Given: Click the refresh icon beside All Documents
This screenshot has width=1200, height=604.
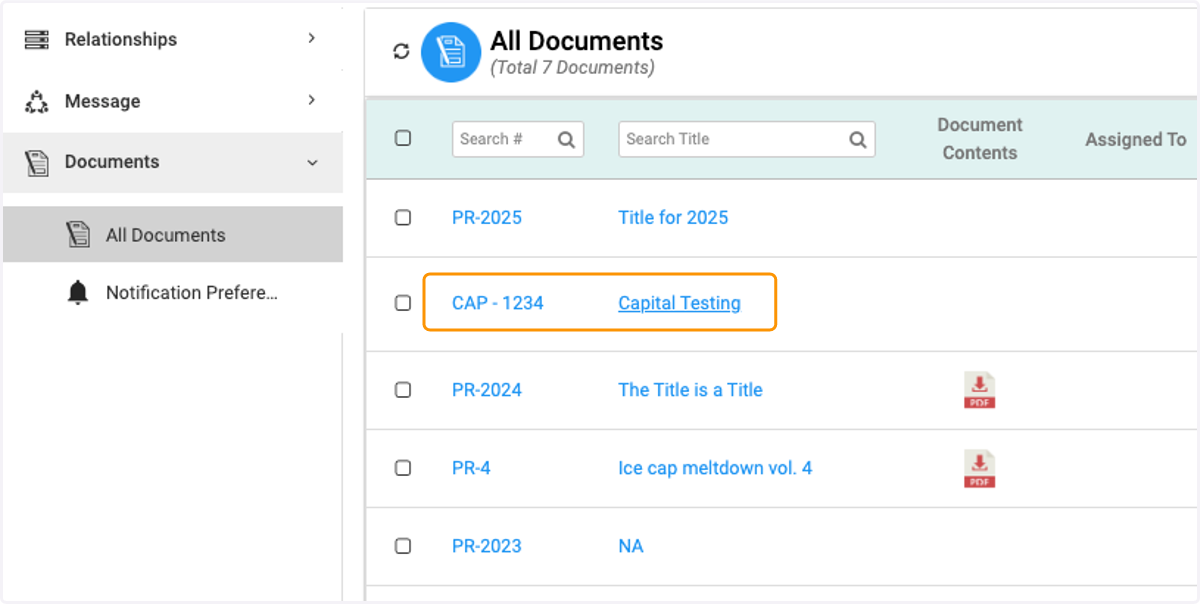Looking at the screenshot, I should (x=401, y=51).
